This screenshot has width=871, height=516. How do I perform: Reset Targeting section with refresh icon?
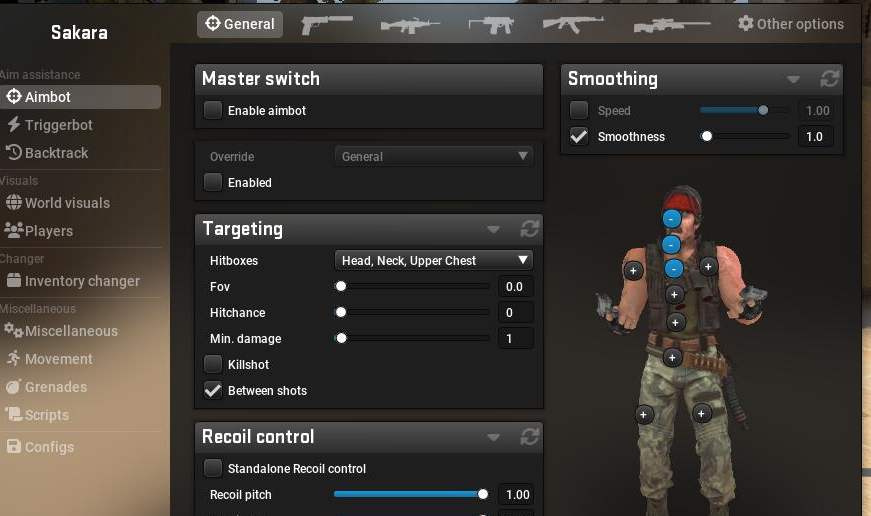pos(529,228)
